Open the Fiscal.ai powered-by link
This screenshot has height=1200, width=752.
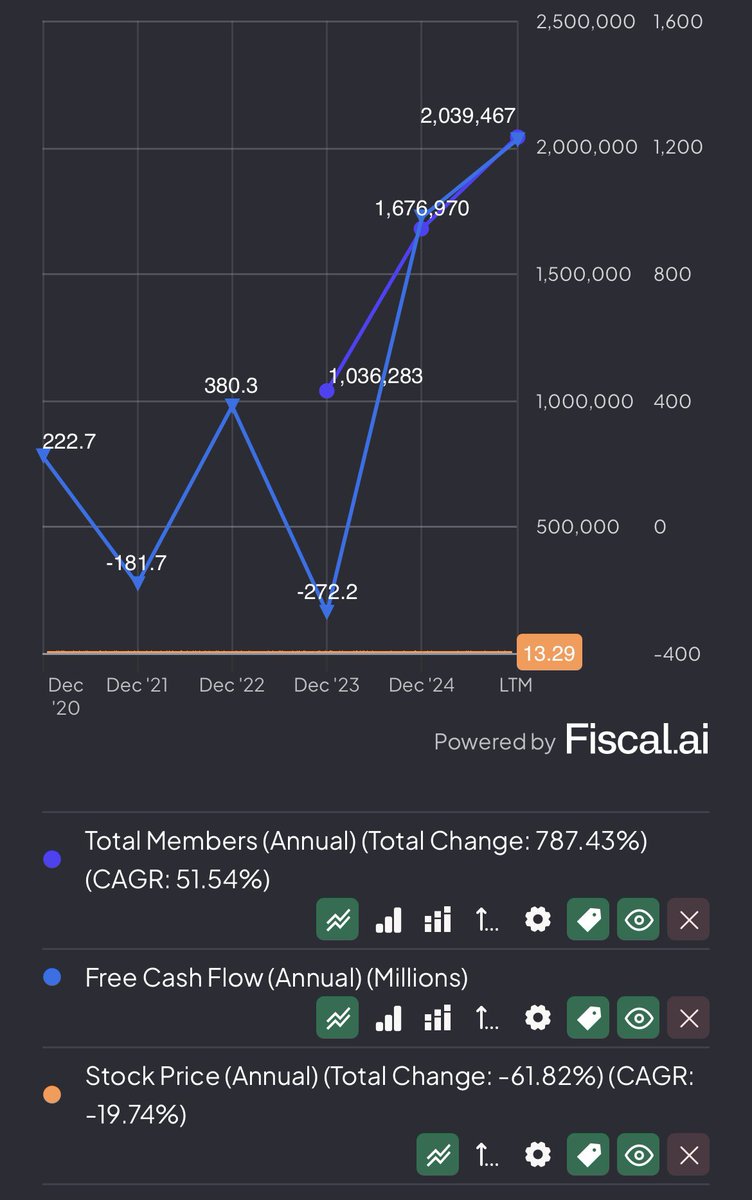click(637, 740)
